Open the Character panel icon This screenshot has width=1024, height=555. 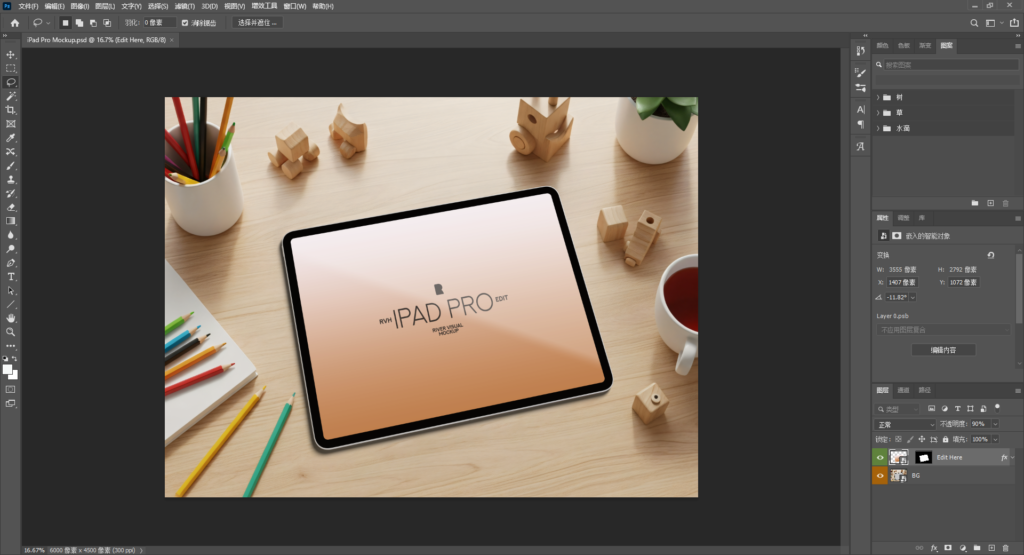860,110
